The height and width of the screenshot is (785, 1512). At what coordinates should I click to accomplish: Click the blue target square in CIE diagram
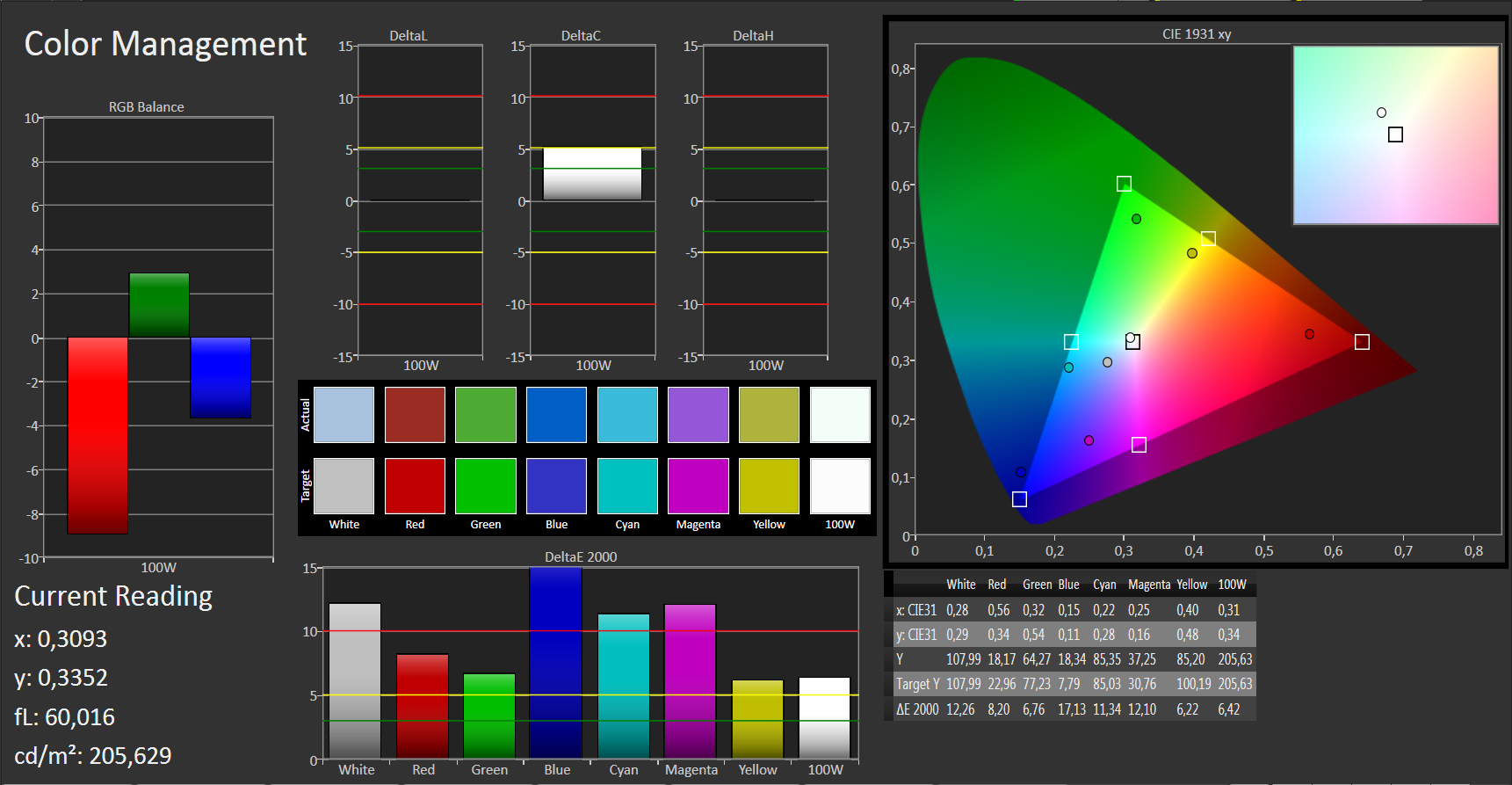(1019, 499)
